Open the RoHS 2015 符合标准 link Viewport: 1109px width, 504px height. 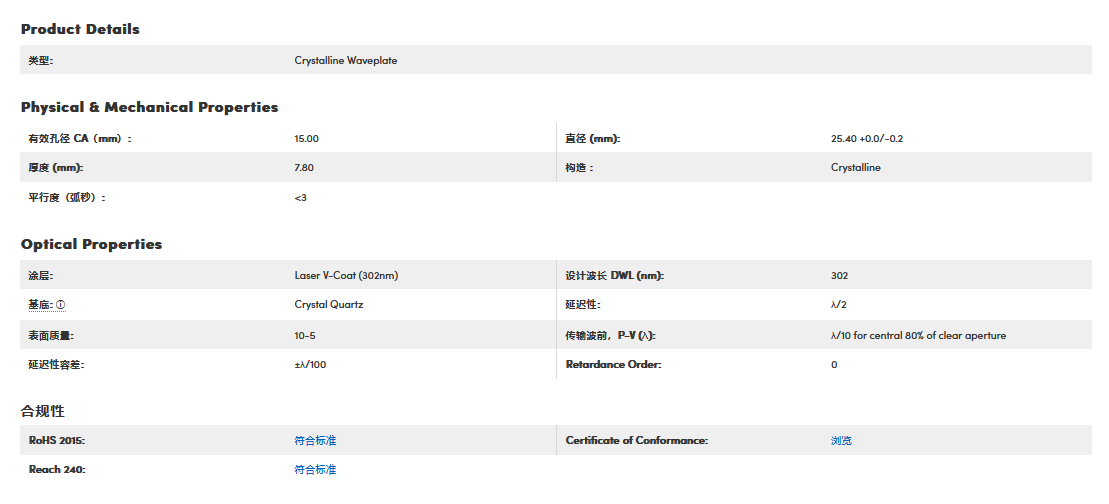315,440
